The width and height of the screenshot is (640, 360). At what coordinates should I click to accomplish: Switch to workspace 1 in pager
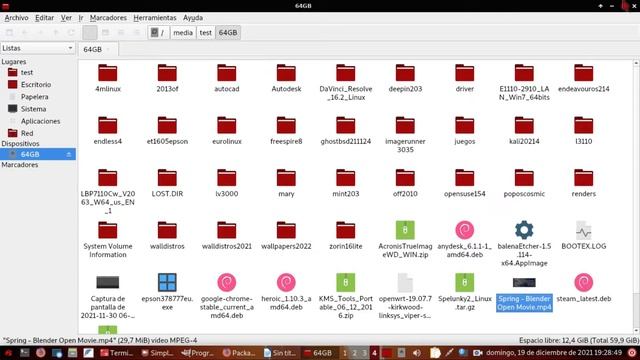345,353
